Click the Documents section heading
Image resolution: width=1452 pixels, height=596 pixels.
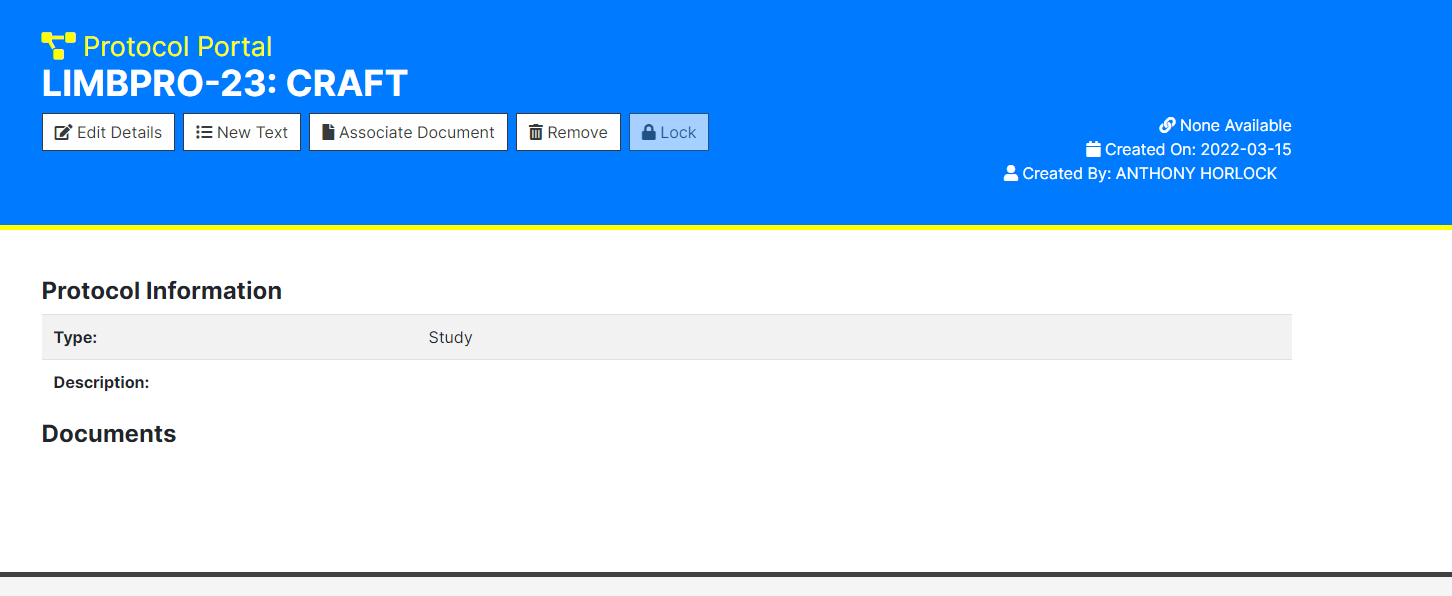pyautogui.click(x=108, y=433)
